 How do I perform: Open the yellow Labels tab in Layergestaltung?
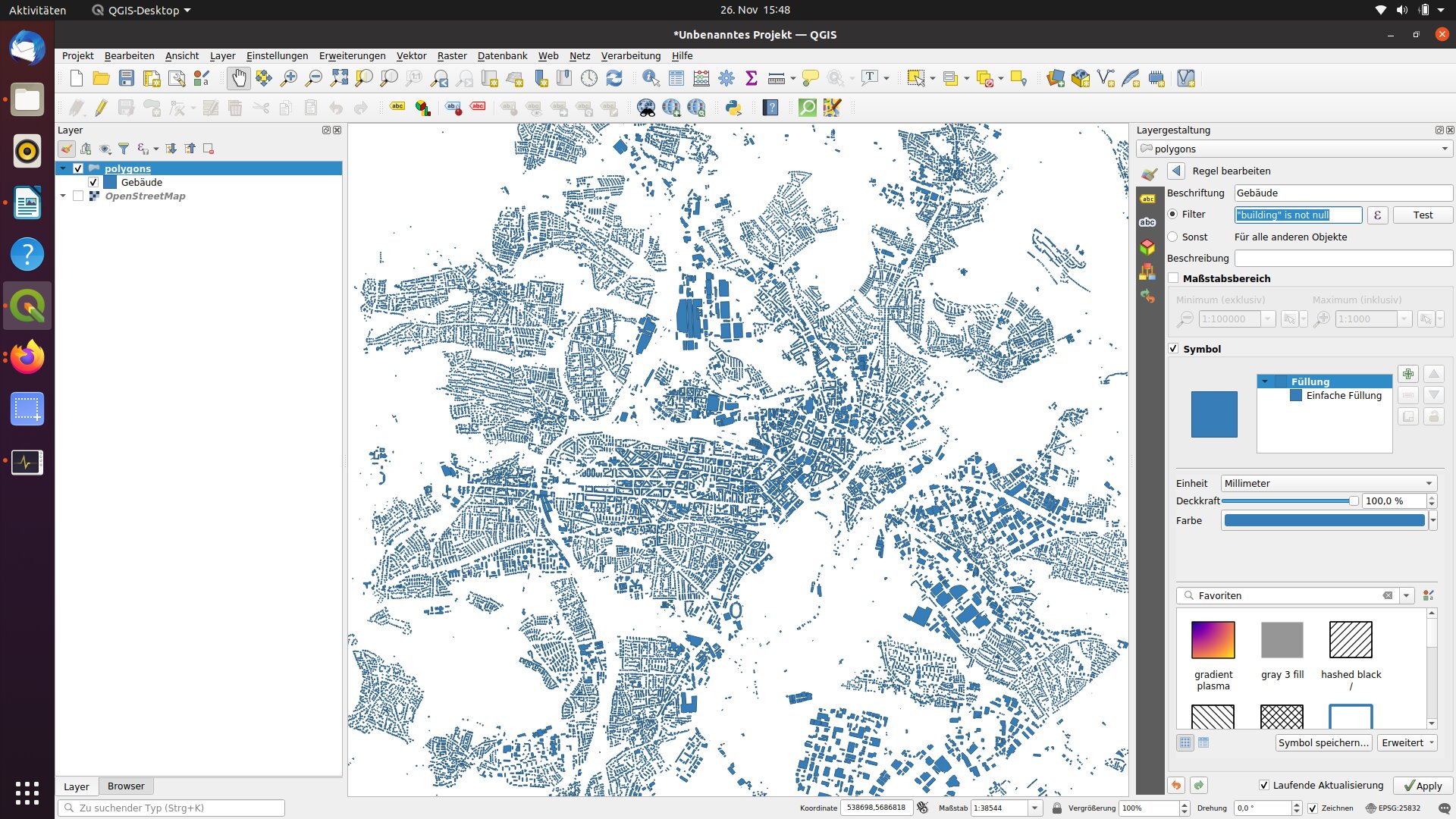click(1147, 199)
